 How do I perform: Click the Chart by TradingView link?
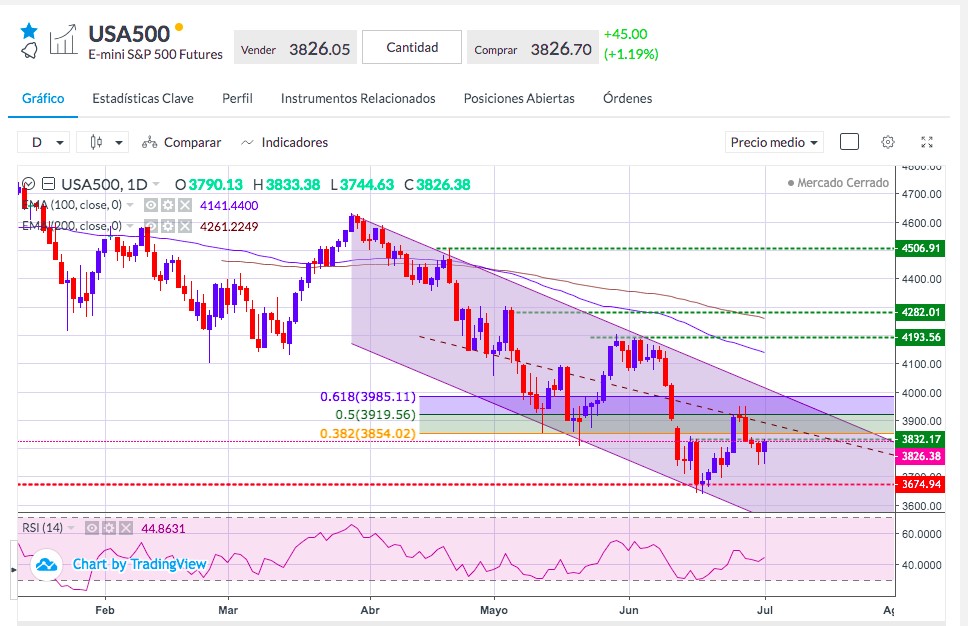pyautogui.click(x=140, y=564)
